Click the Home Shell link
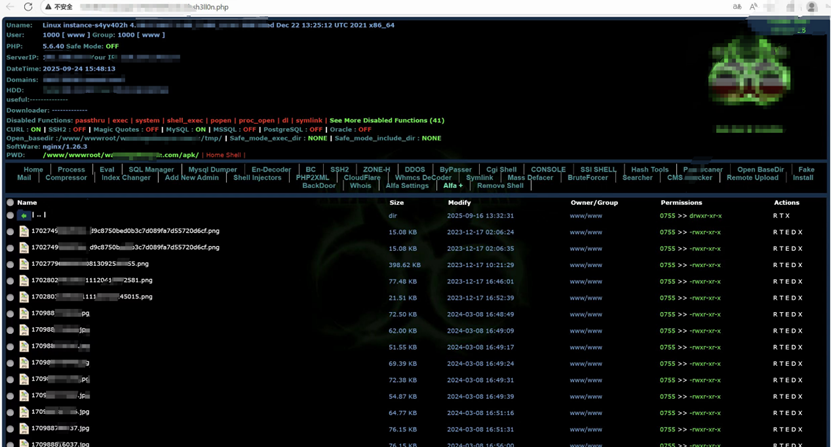The image size is (831, 447). click(x=223, y=155)
